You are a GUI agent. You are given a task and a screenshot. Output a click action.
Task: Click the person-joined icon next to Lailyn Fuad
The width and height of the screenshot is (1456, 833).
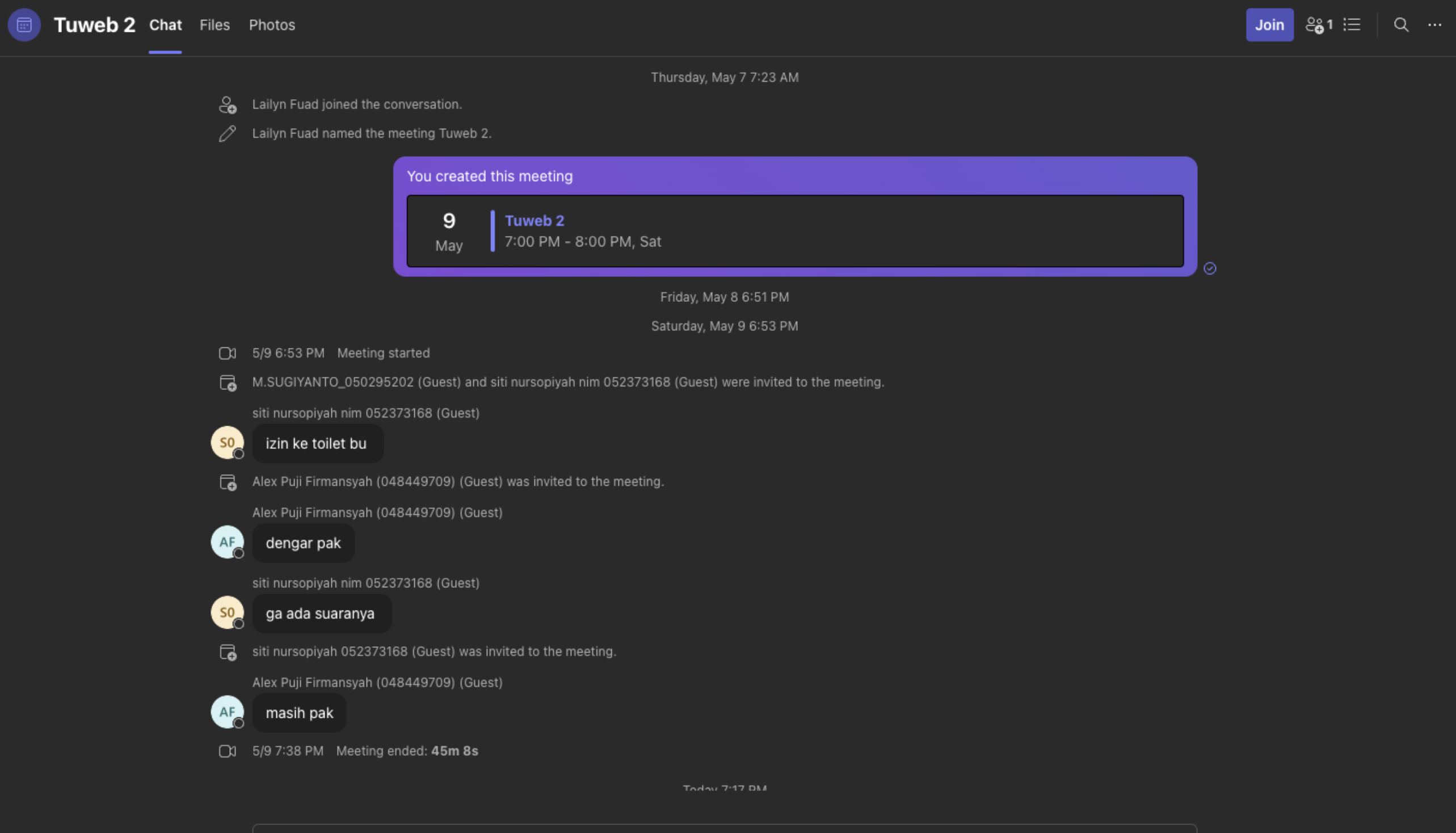pos(227,105)
